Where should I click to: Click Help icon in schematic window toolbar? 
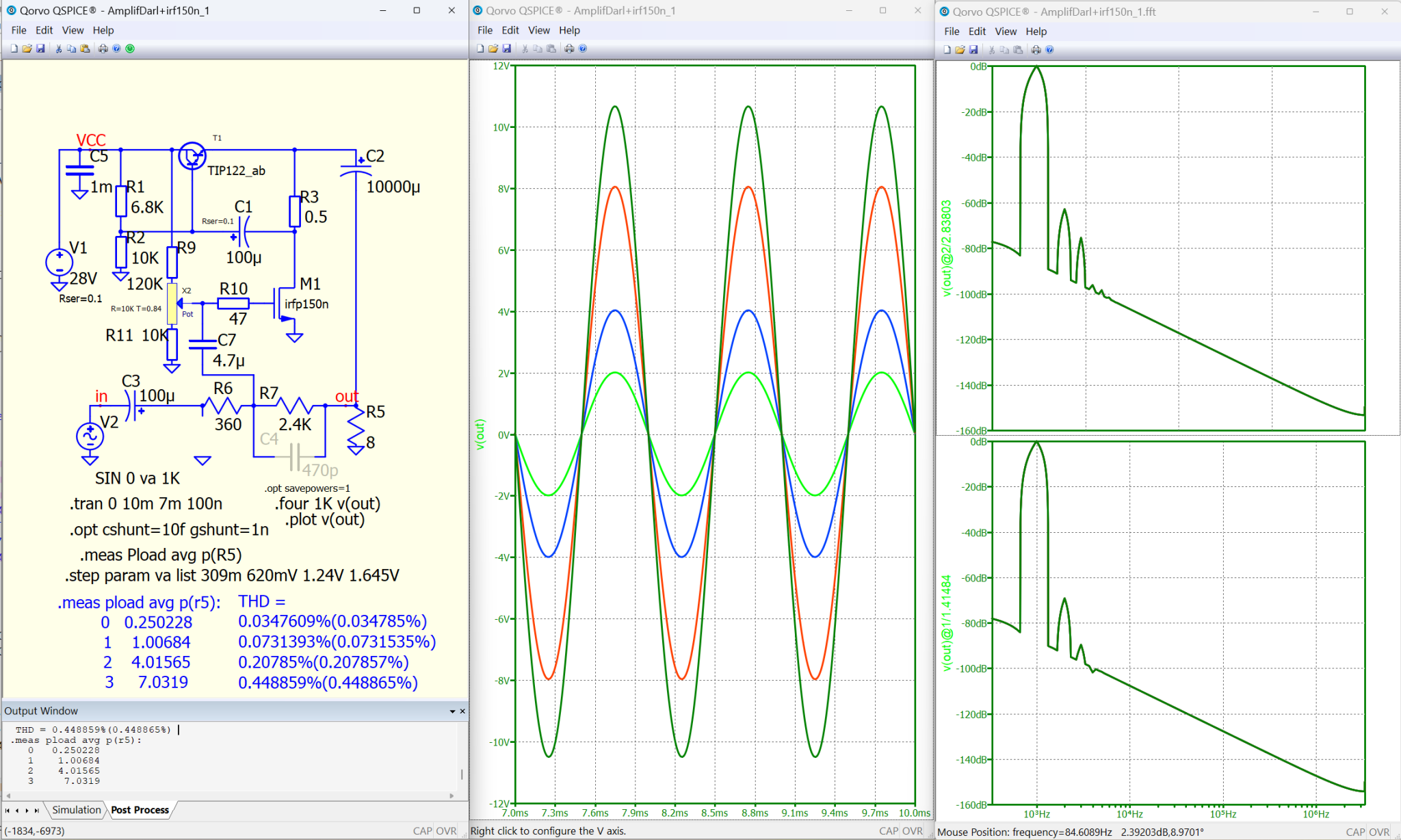pos(116,49)
